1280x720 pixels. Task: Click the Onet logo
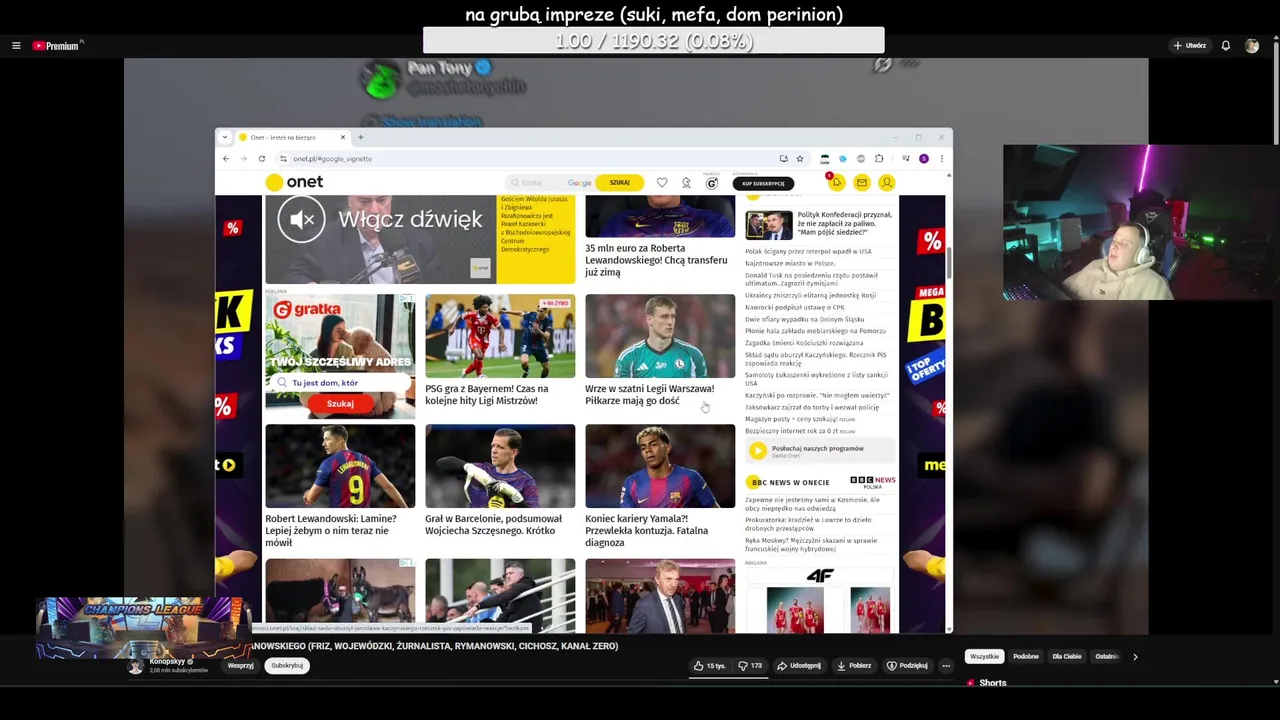pyautogui.click(x=294, y=182)
